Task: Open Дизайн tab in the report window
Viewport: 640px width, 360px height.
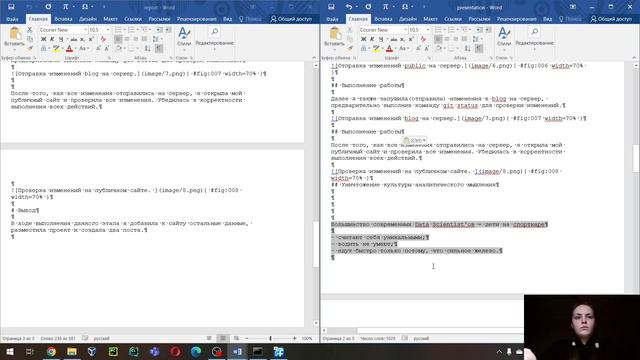Action: pyautogui.click(x=88, y=19)
